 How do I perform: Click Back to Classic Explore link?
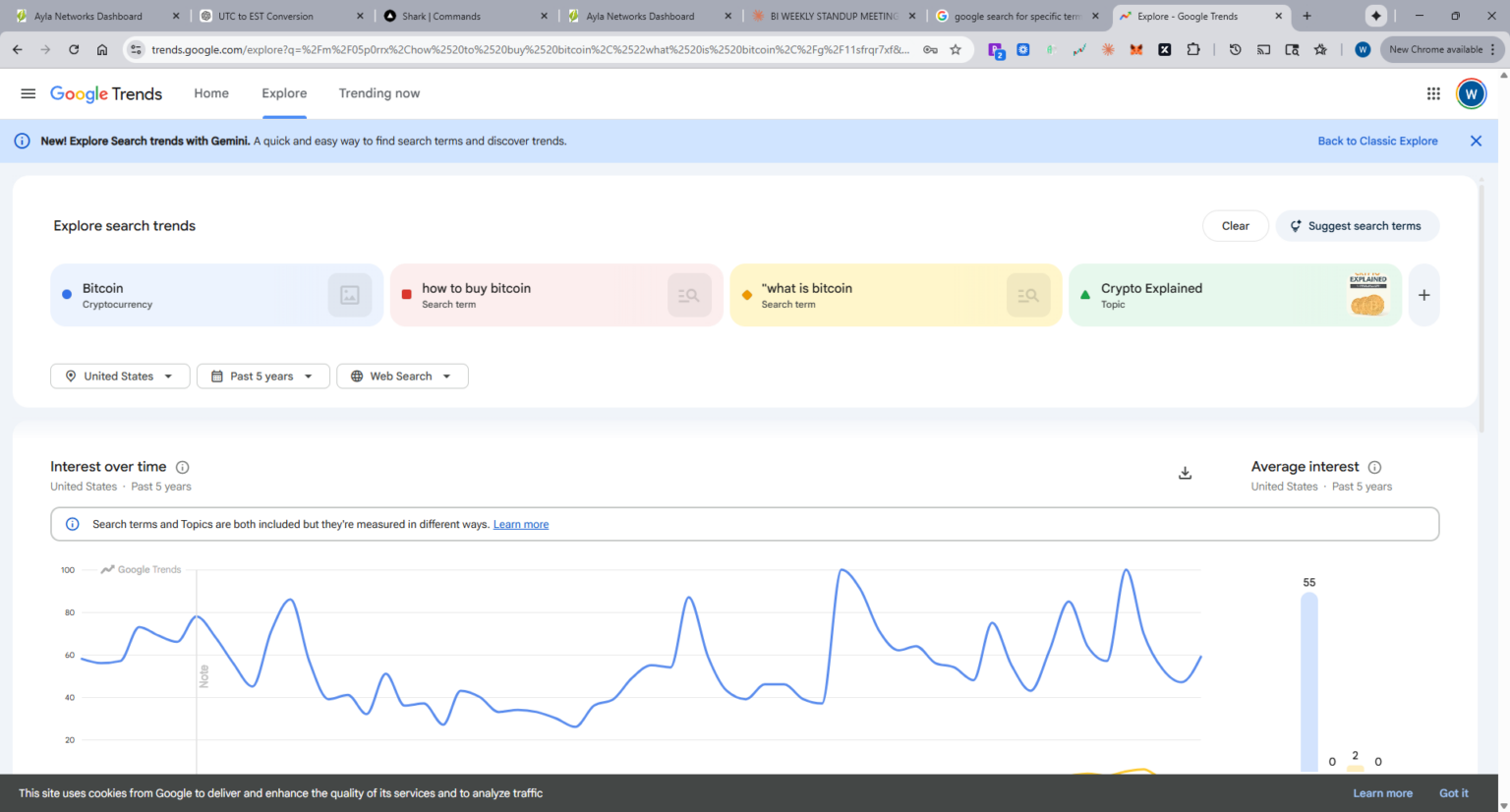(1377, 141)
